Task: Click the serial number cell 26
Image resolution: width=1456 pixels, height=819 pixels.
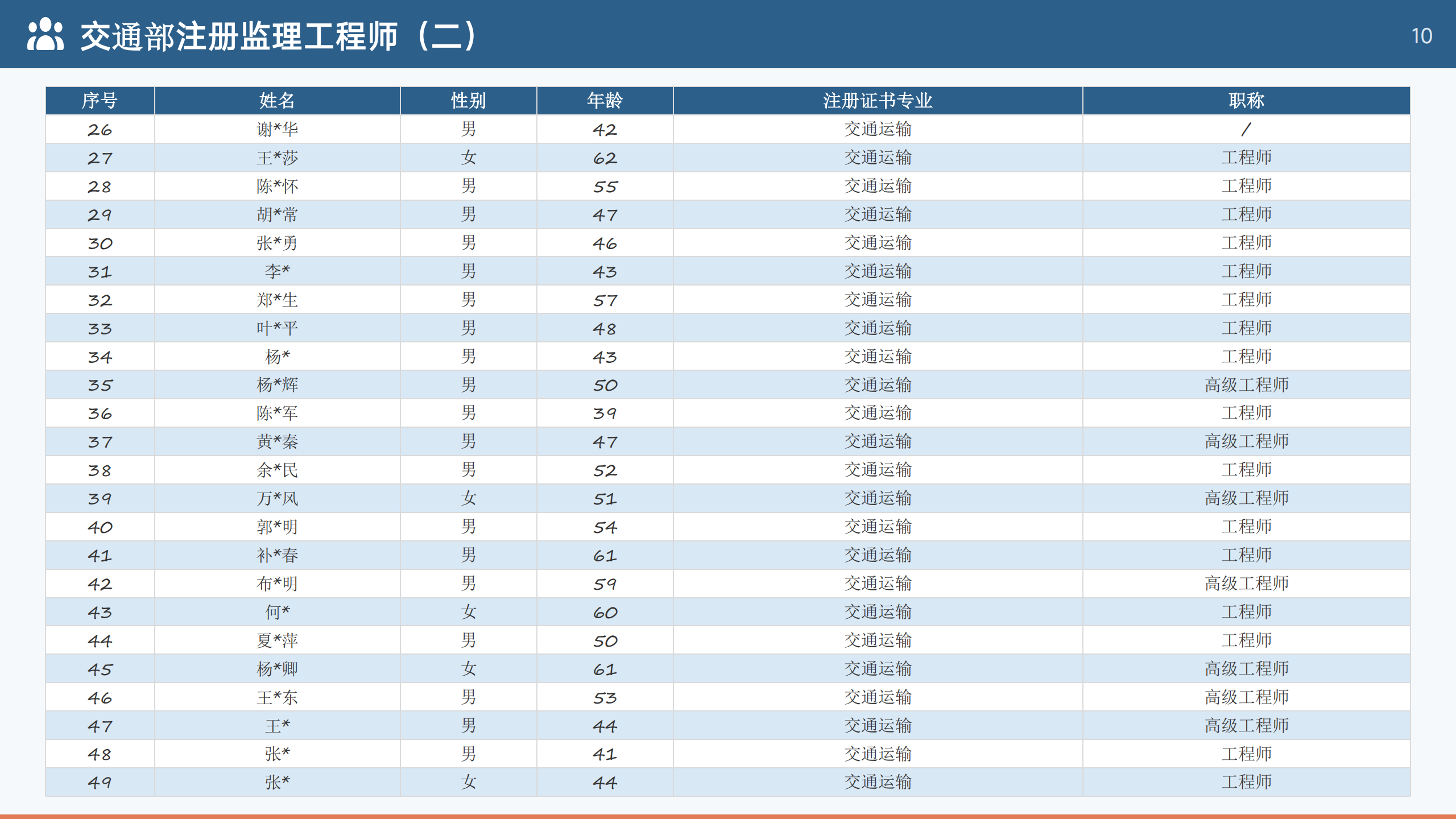Action: [100, 129]
